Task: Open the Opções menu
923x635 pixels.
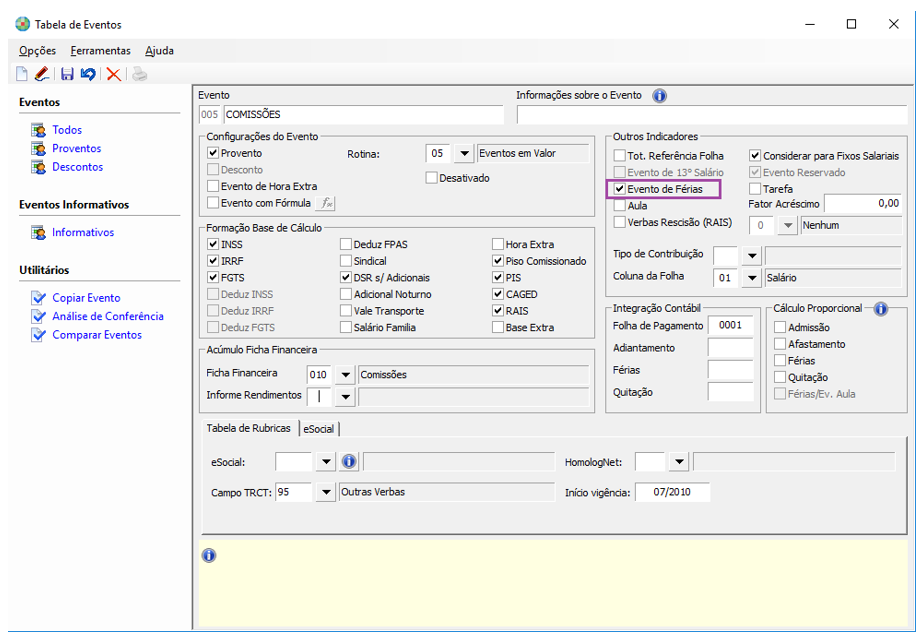Action: [37, 51]
